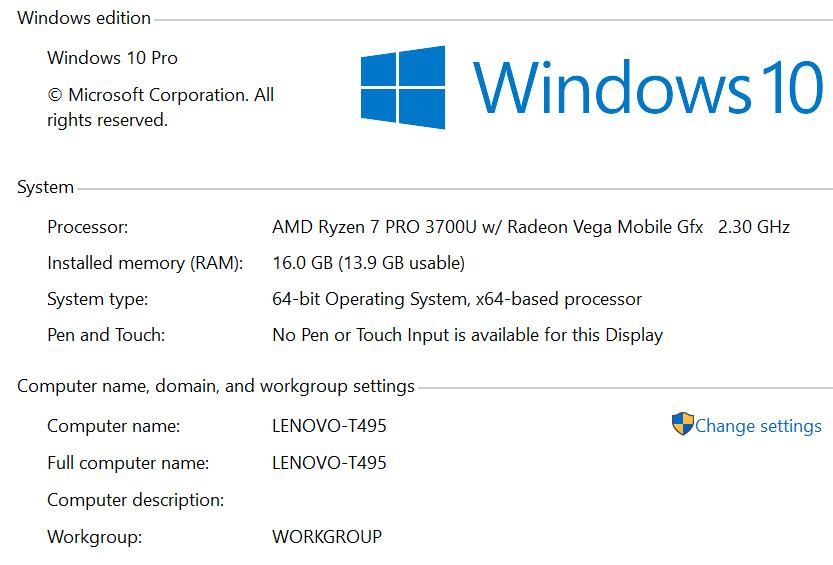833x565 pixels.
Task: Click the System section heading
Action: pyautogui.click(x=45, y=187)
